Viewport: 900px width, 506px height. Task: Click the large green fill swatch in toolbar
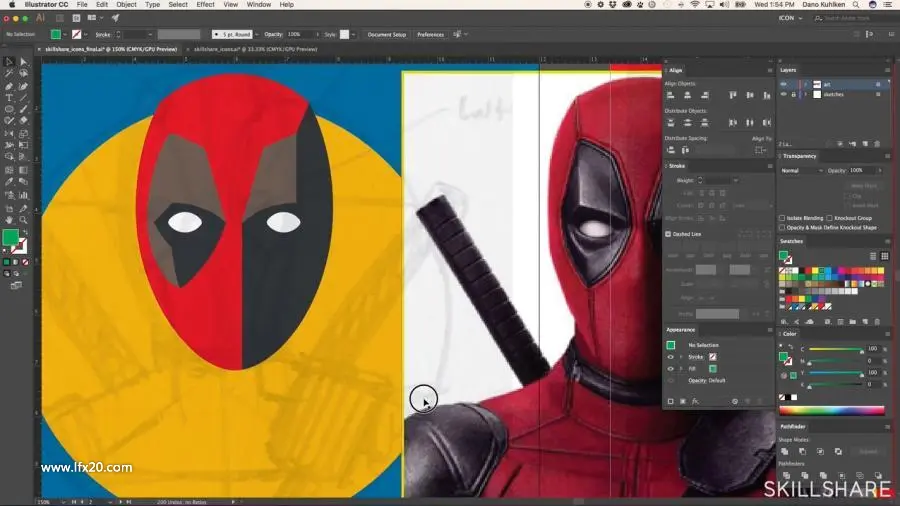click(10, 237)
